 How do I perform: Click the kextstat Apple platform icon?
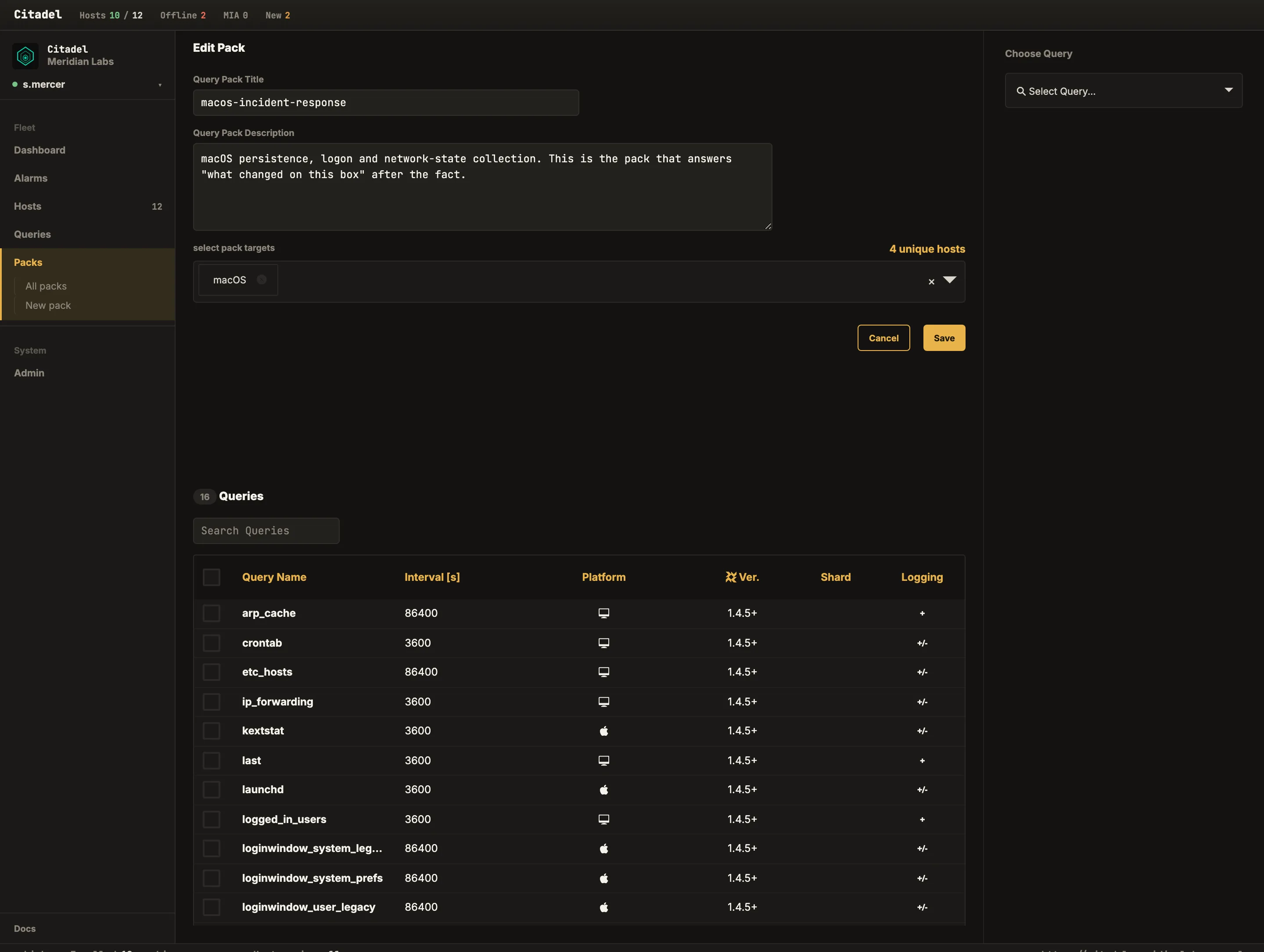coord(603,731)
